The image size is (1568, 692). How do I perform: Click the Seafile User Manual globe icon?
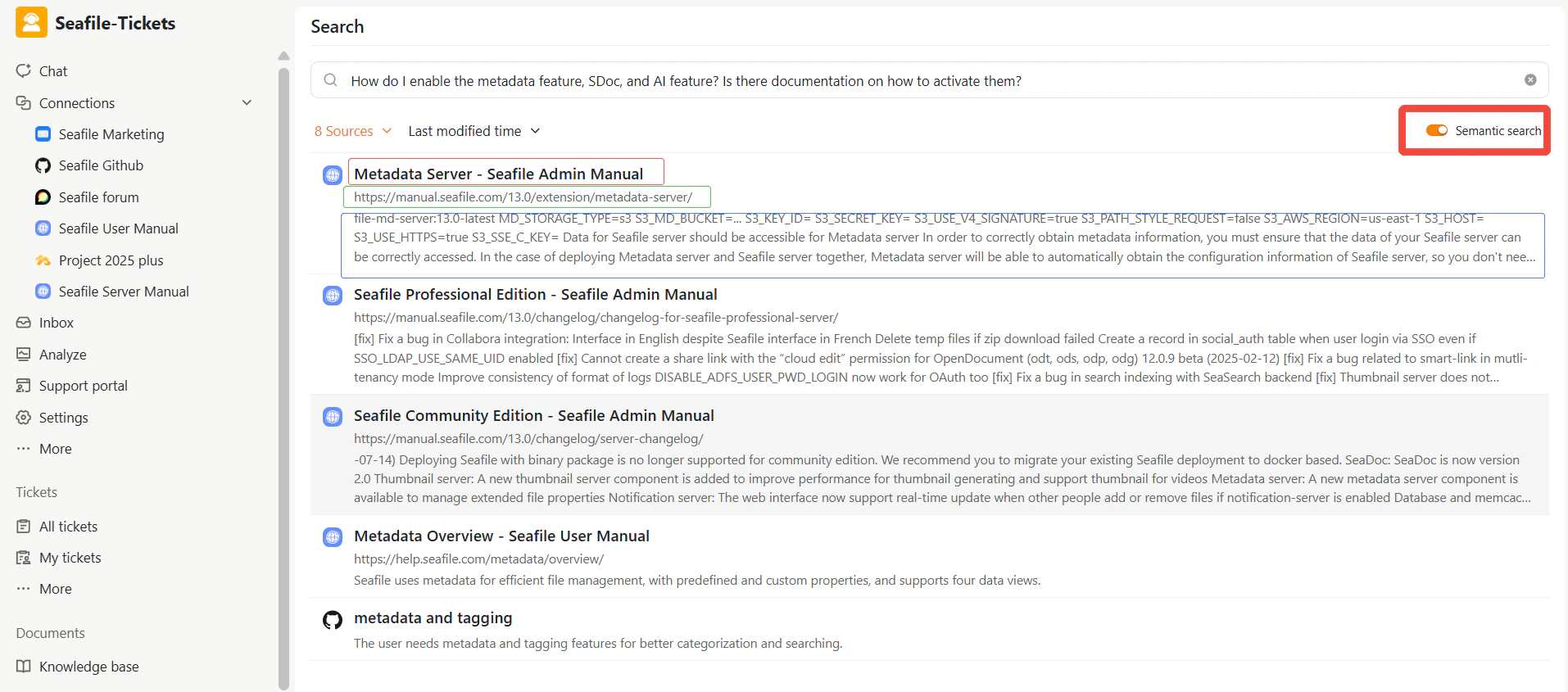[43, 228]
